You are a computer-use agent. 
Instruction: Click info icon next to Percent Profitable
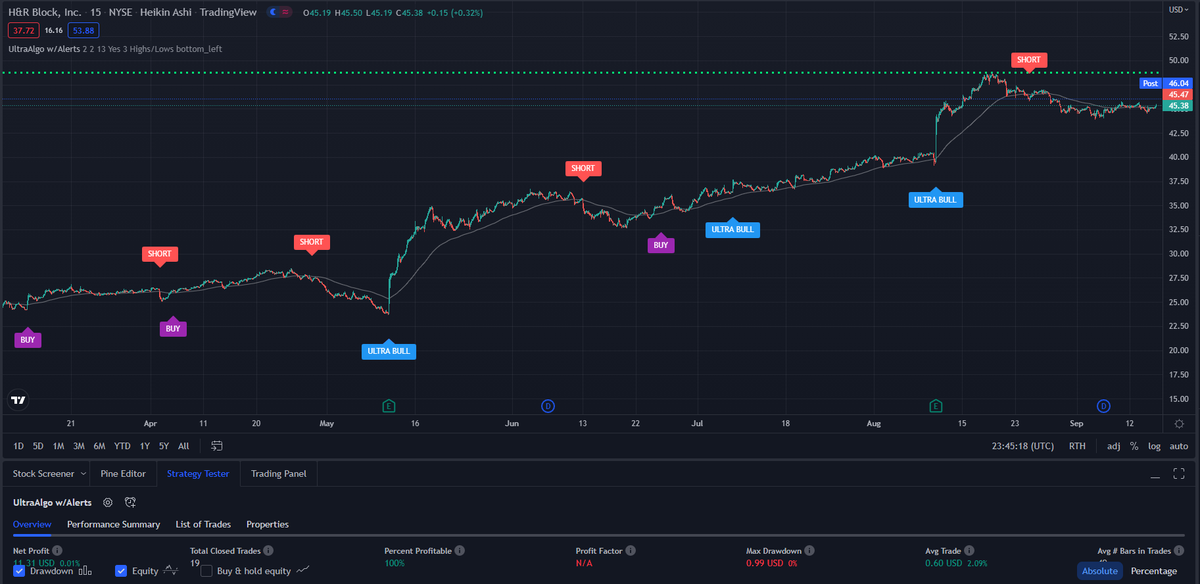[461, 551]
